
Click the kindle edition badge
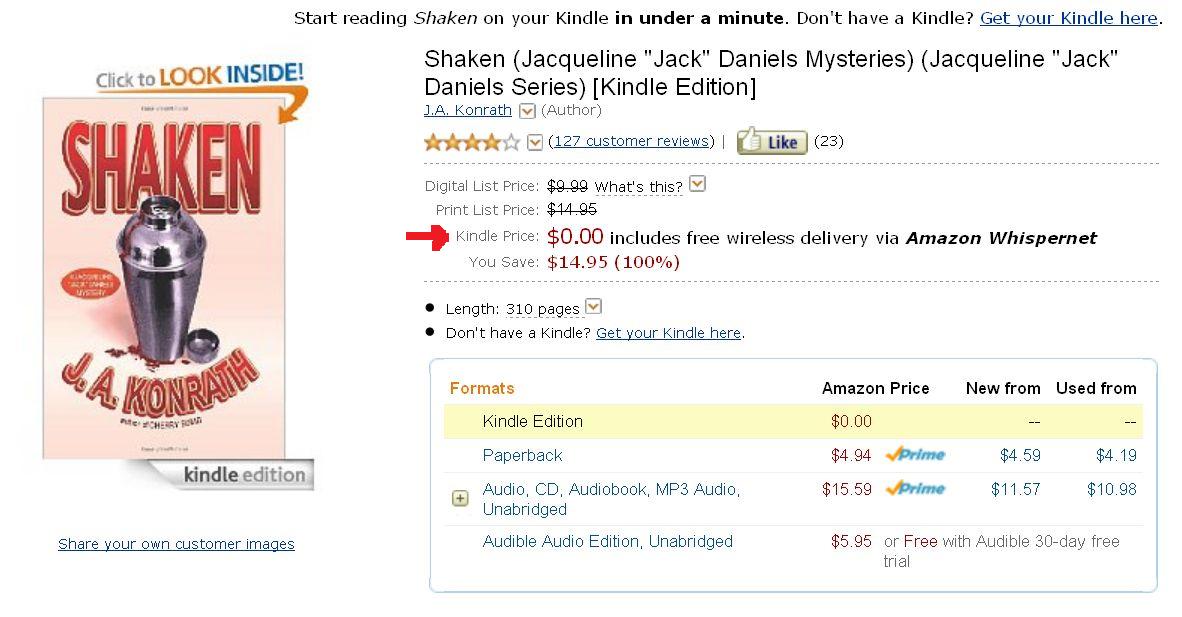[243, 475]
